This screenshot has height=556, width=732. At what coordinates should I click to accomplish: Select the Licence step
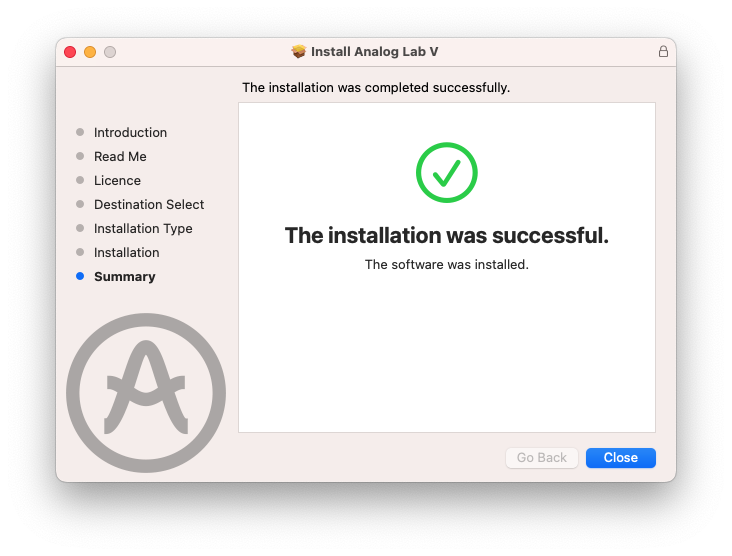point(117,181)
